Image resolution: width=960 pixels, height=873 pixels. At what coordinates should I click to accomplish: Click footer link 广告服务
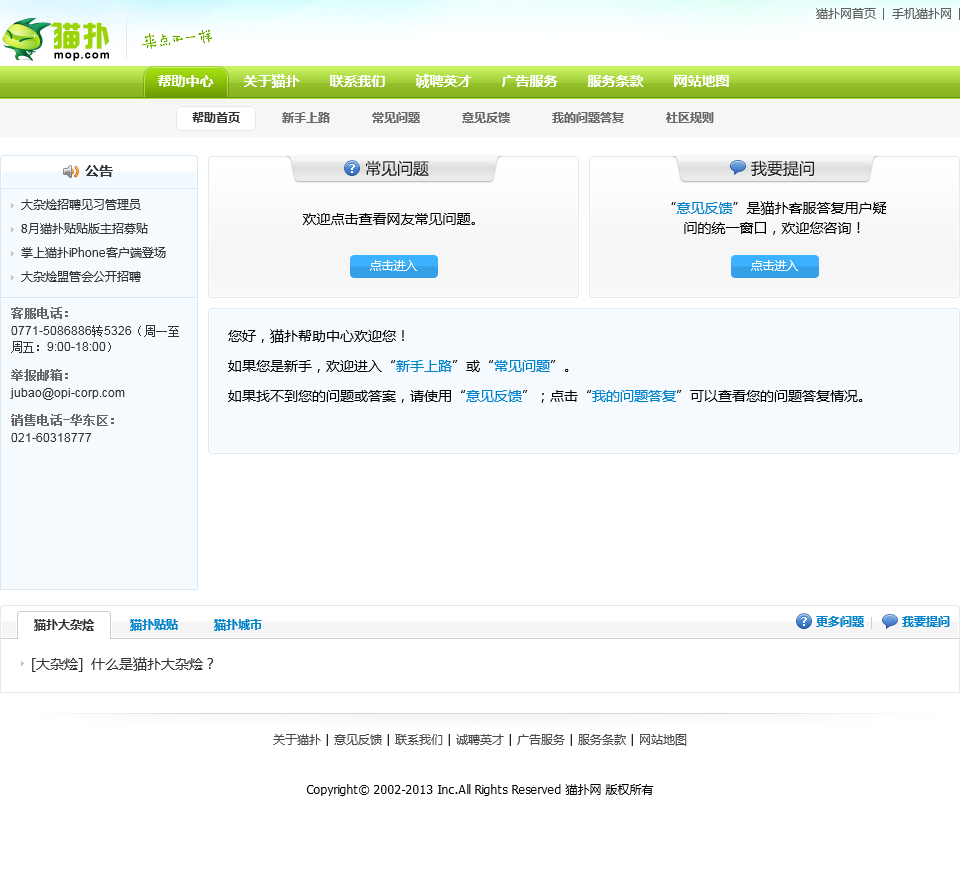click(x=541, y=740)
